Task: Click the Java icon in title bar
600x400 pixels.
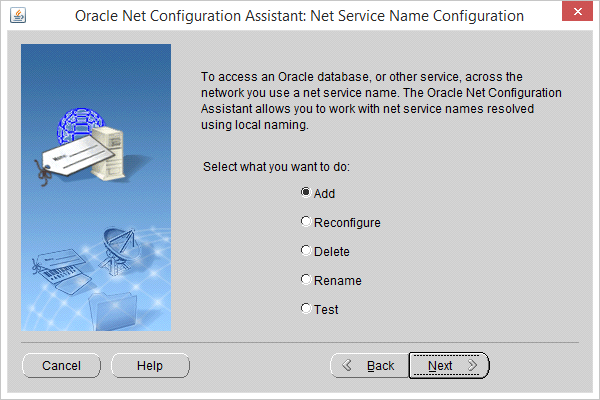Action: tap(18, 16)
